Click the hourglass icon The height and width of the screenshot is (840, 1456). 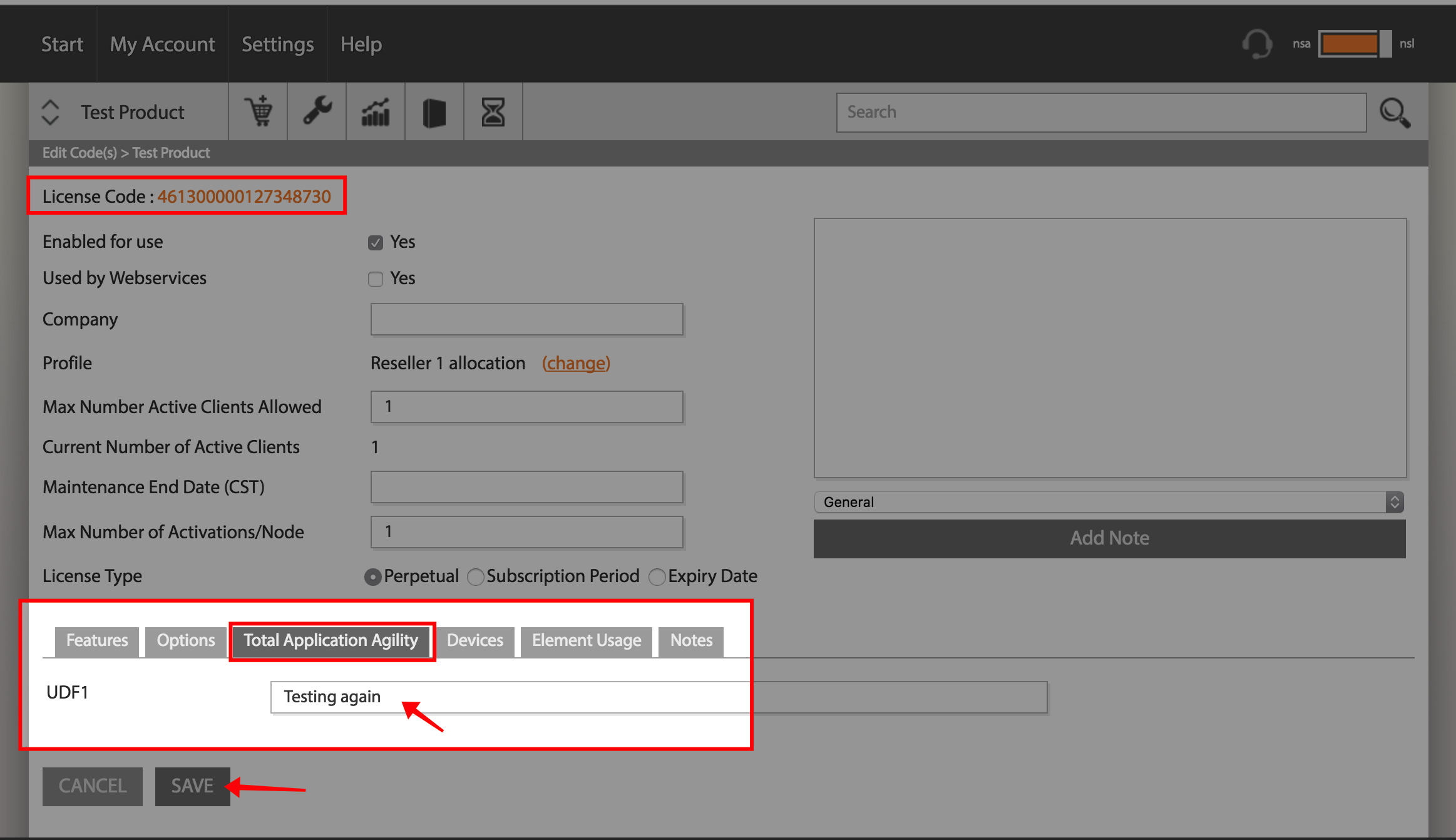click(493, 112)
